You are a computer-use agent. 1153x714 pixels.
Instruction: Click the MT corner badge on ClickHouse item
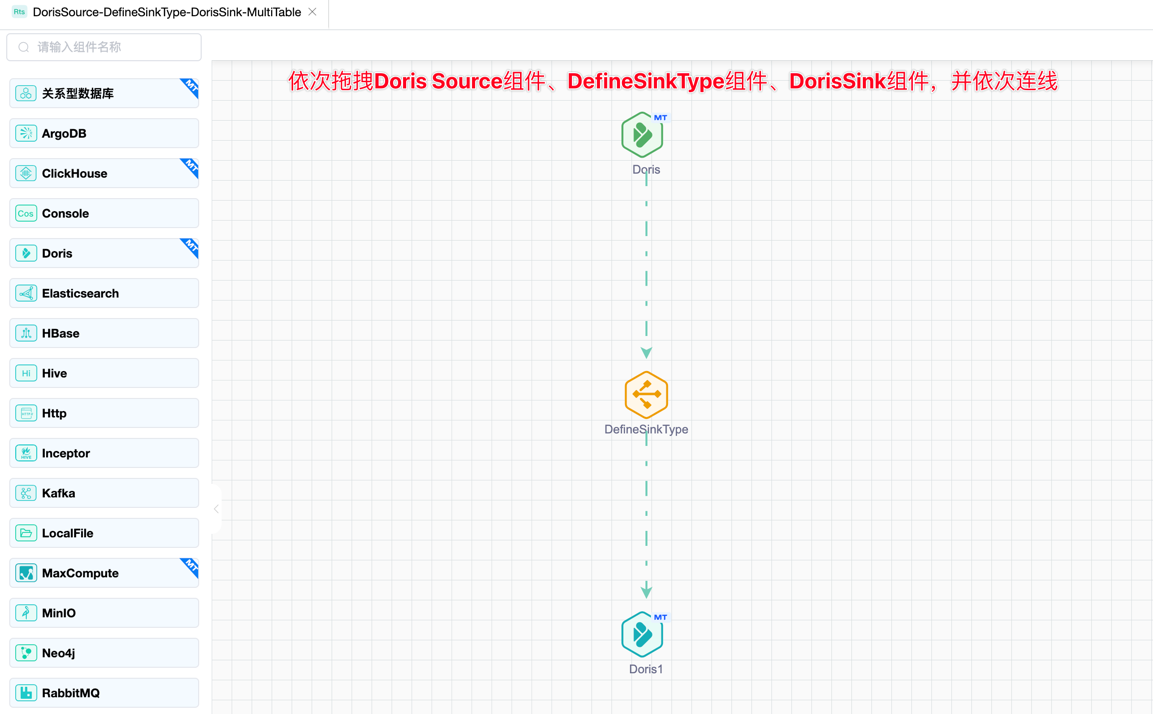(191, 166)
